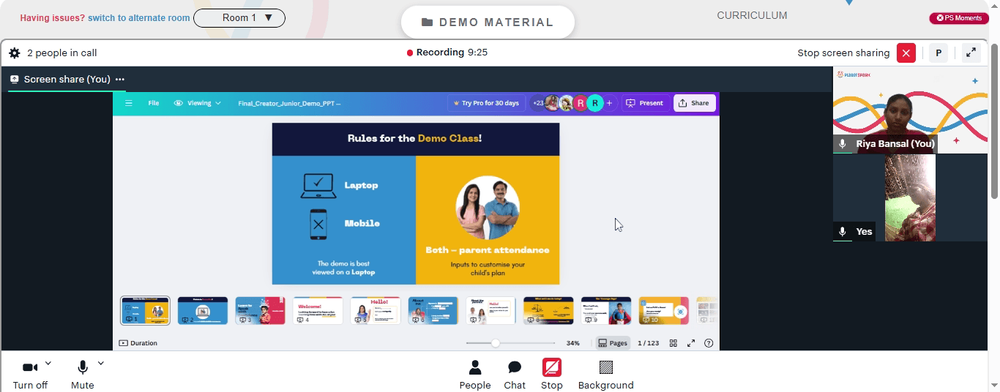Open the People panel
Screen dimensions: 1000x392
[475, 375]
